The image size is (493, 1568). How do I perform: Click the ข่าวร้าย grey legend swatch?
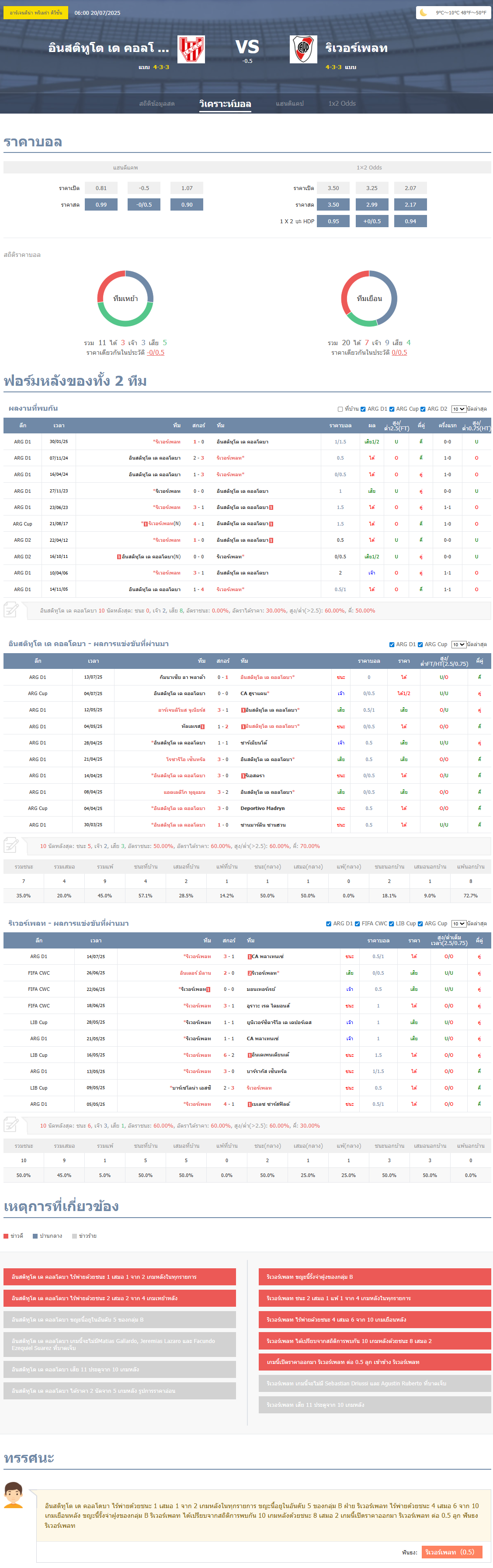click(74, 1236)
